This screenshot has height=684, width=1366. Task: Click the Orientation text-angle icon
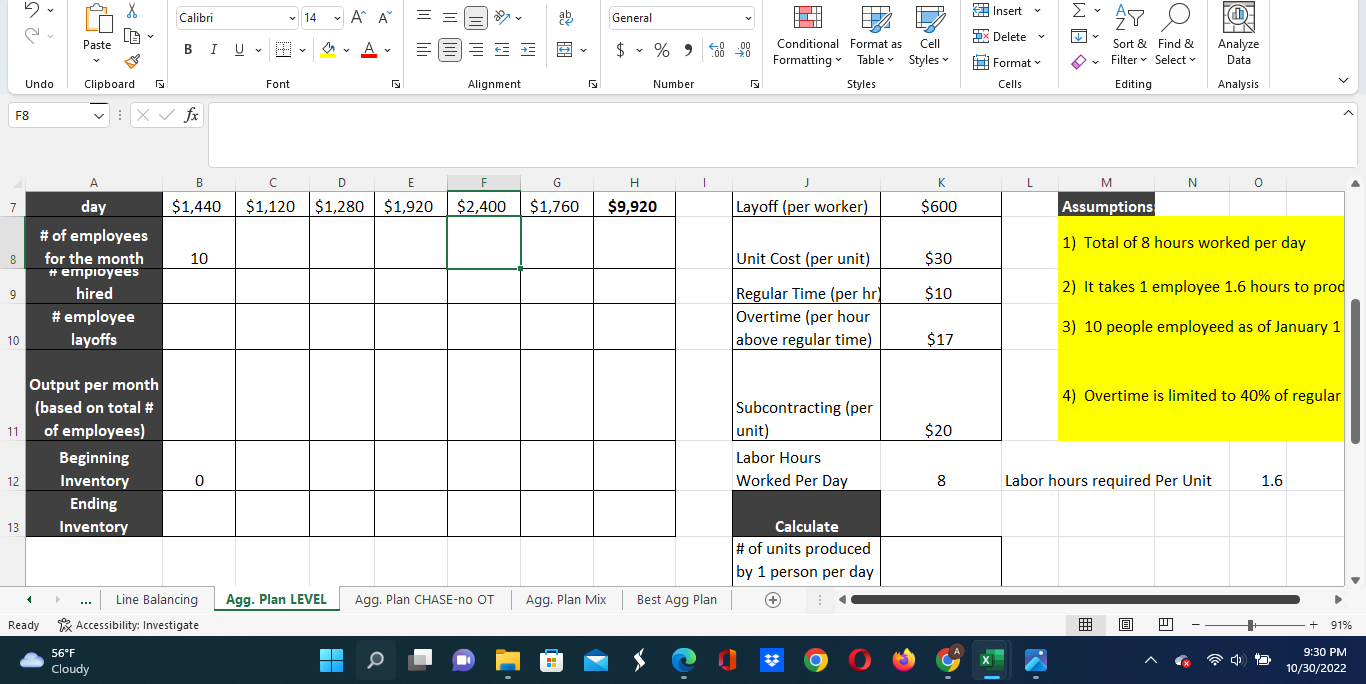[500, 19]
